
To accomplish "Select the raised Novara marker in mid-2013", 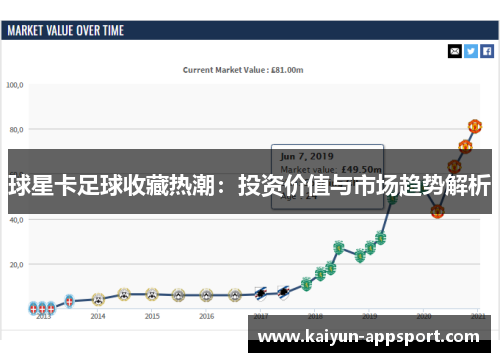I will pyautogui.click(x=69, y=302).
